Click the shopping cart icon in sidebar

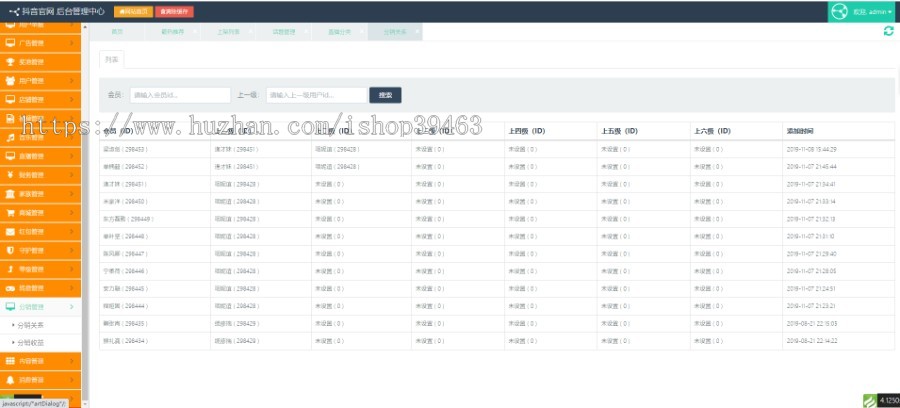(10, 213)
